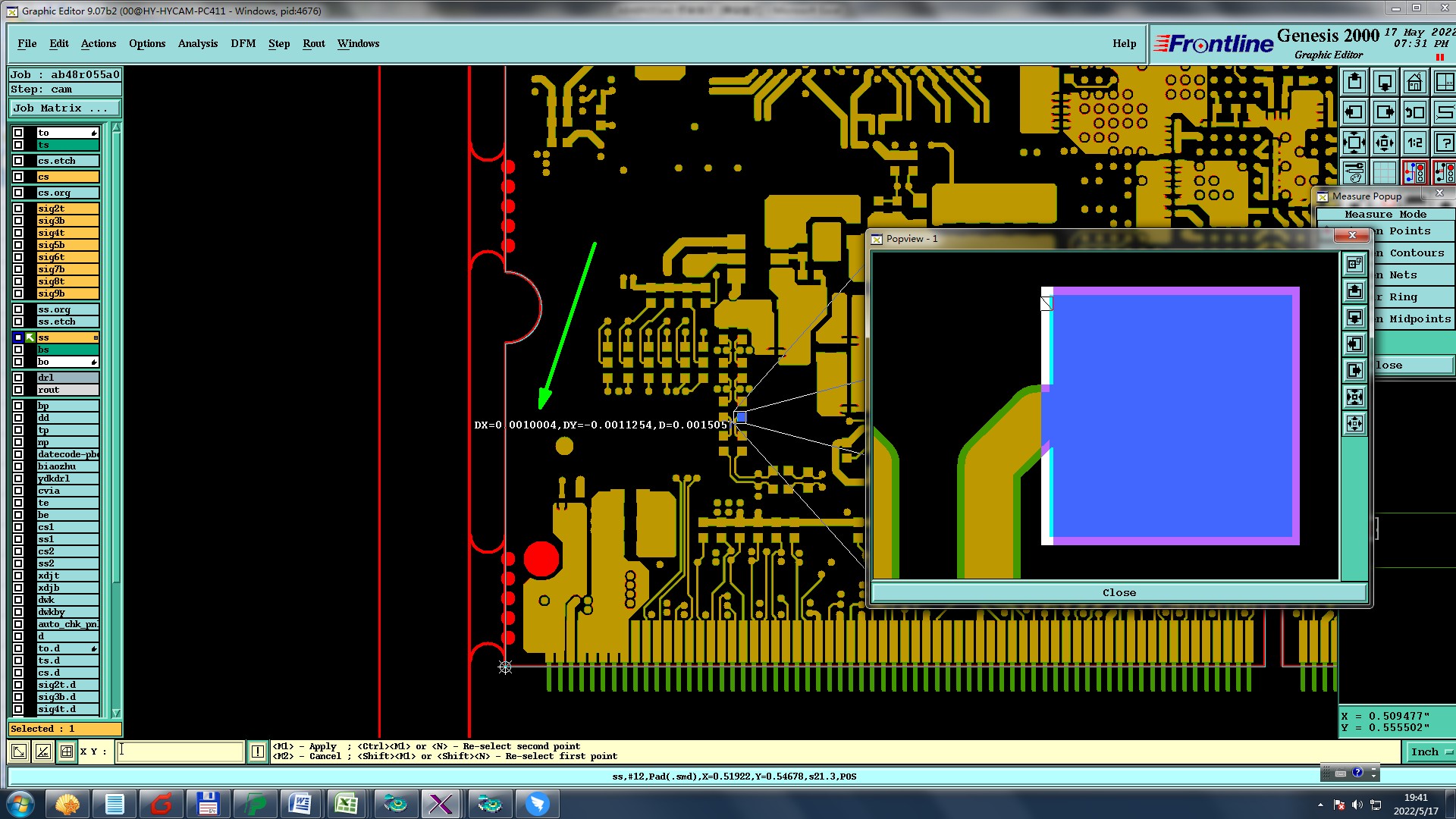Screen dimensions: 1456x819
Task: Open the DFM menu
Action: click(243, 43)
